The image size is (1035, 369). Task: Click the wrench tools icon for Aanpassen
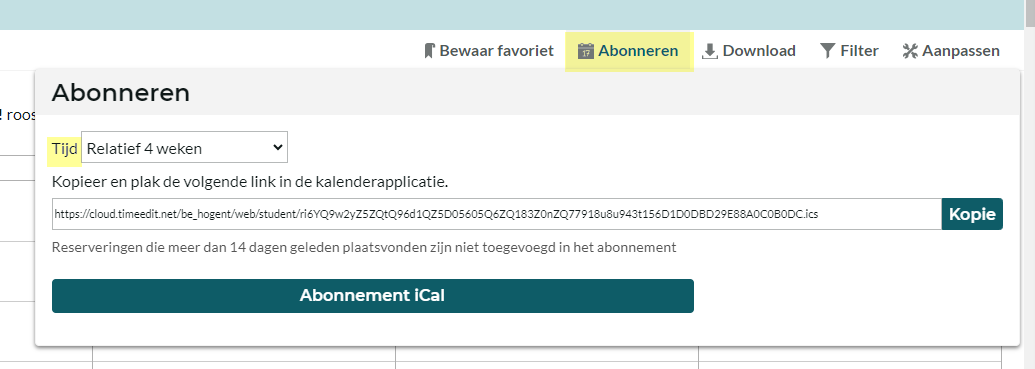click(910, 51)
